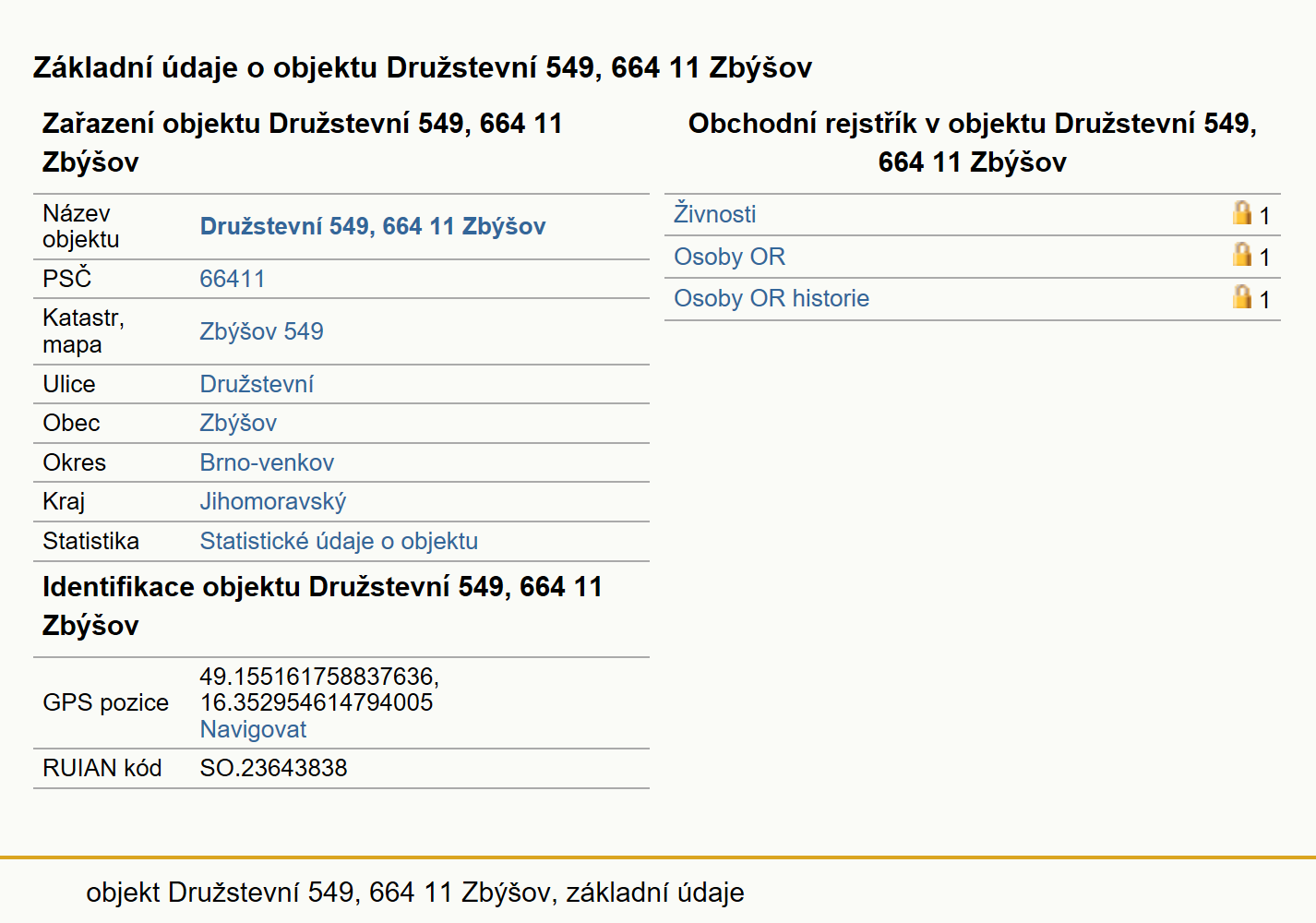Click the Název objektu label
Screen dimensions: 1316x923
tap(81, 226)
